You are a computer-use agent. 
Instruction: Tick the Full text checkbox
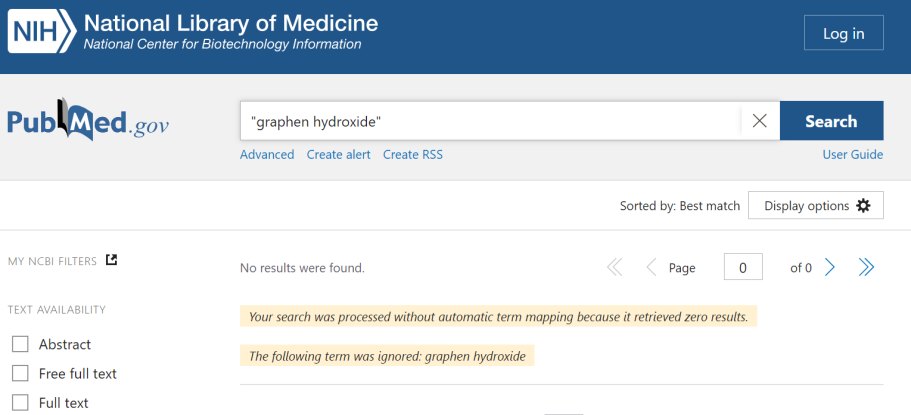click(x=20, y=402)
